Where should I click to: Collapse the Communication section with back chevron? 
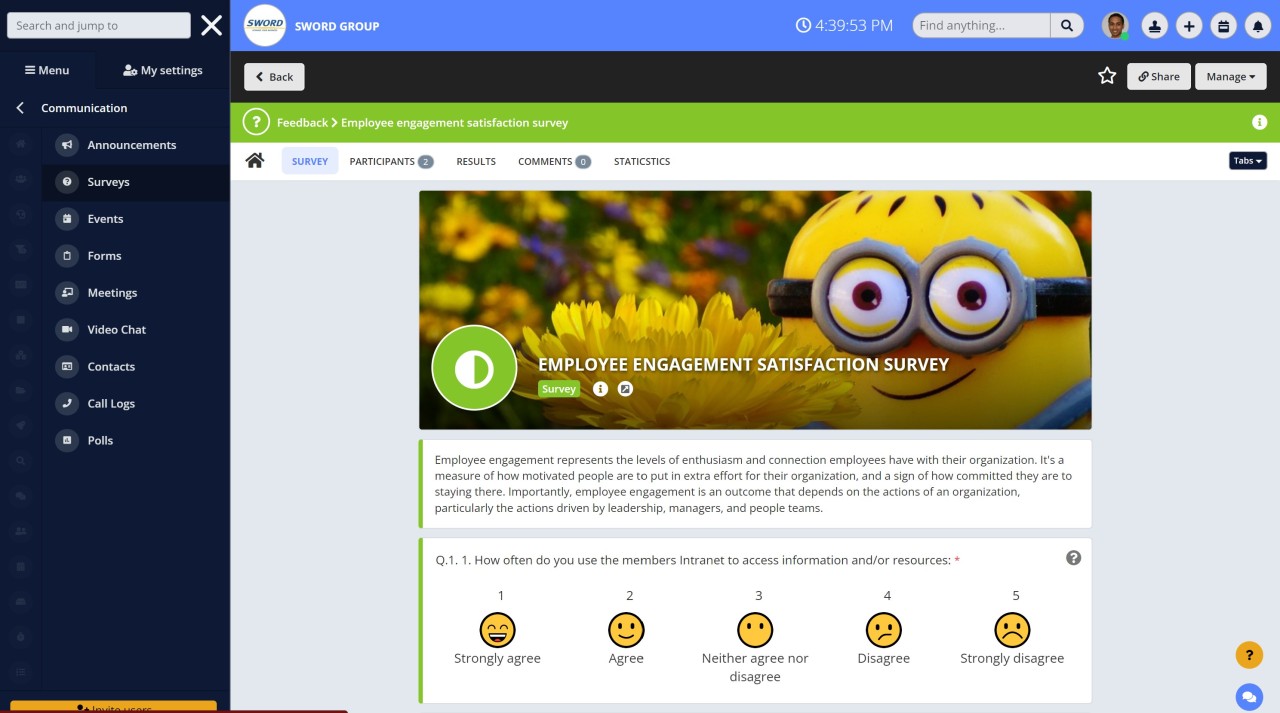click(x=19, y=108)
